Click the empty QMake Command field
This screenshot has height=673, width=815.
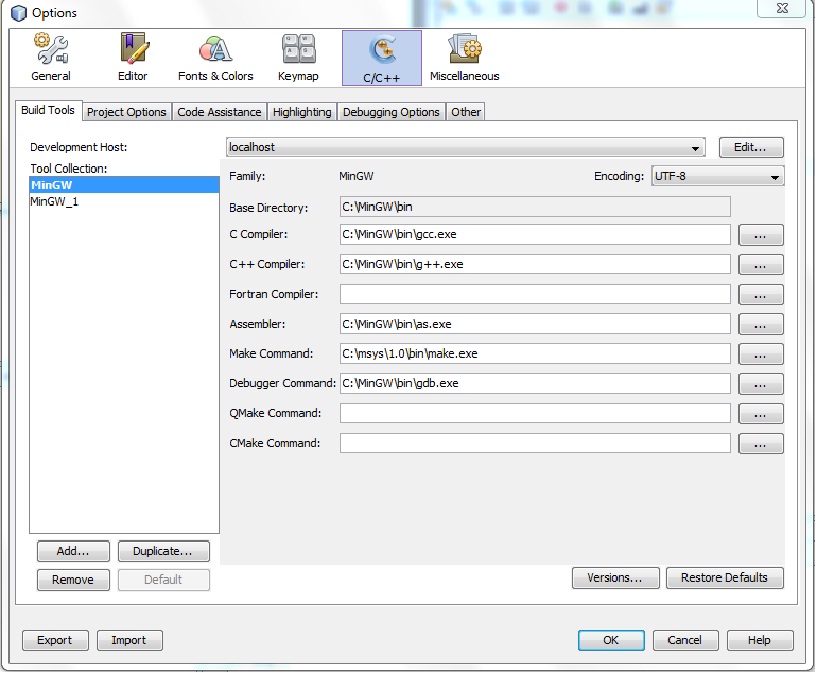coord(535,414)
